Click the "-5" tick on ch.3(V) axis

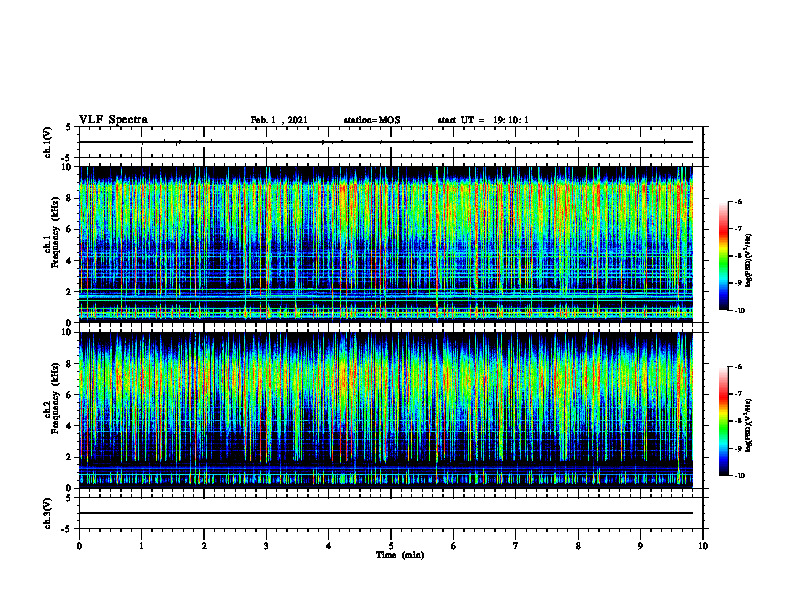point(67,529)
